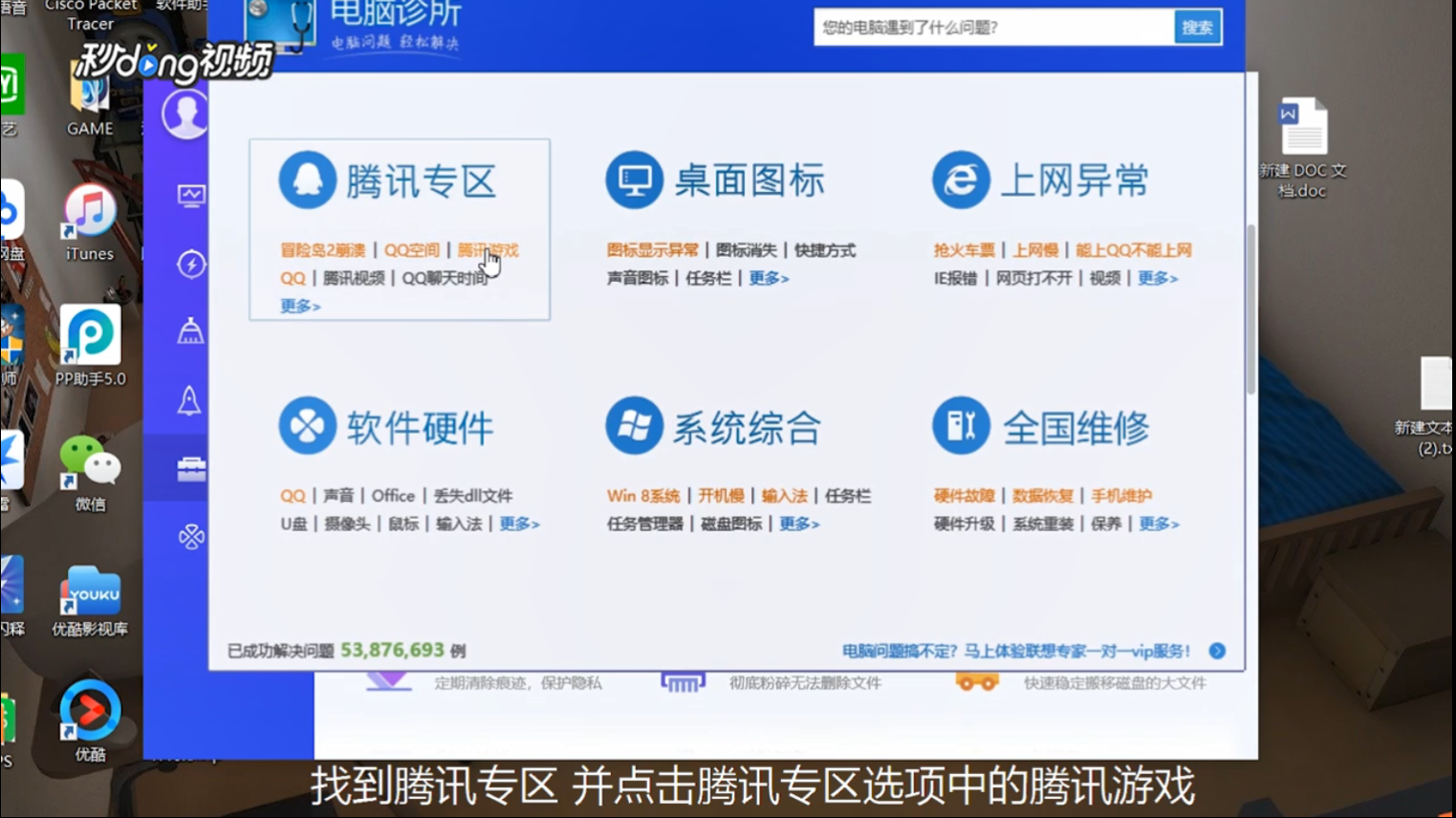Image resolution: width=1456 pixels, height=818 pixels.
Task: Open 新建 DOC 文档.doc desktop file
Action: pyautogui.click(x=1302, y=148)
